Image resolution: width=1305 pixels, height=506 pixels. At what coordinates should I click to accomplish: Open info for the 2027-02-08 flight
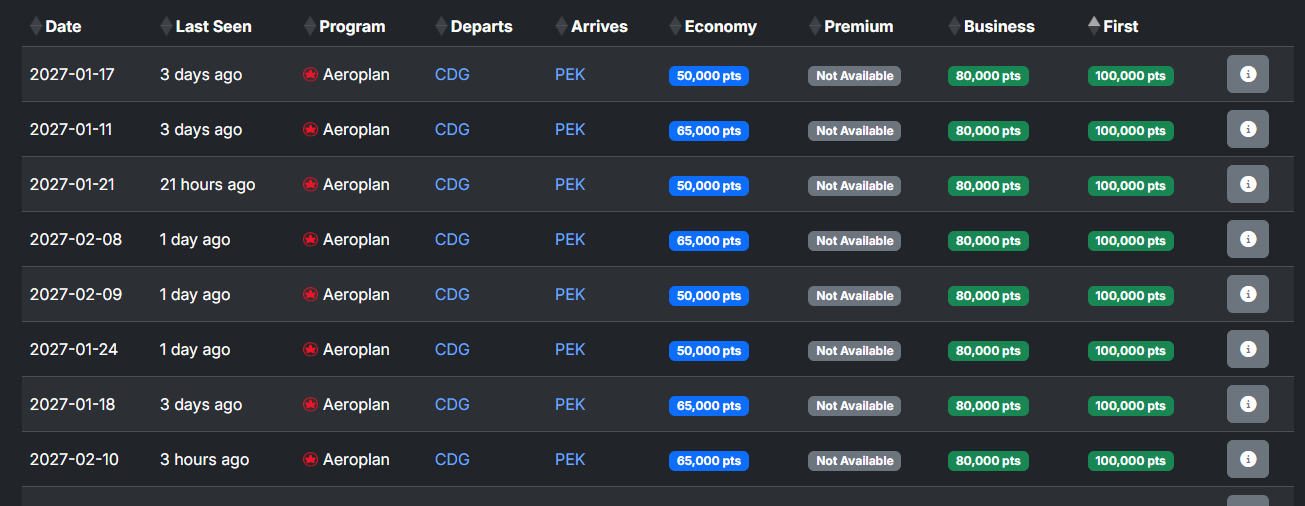pos(1247,240)
